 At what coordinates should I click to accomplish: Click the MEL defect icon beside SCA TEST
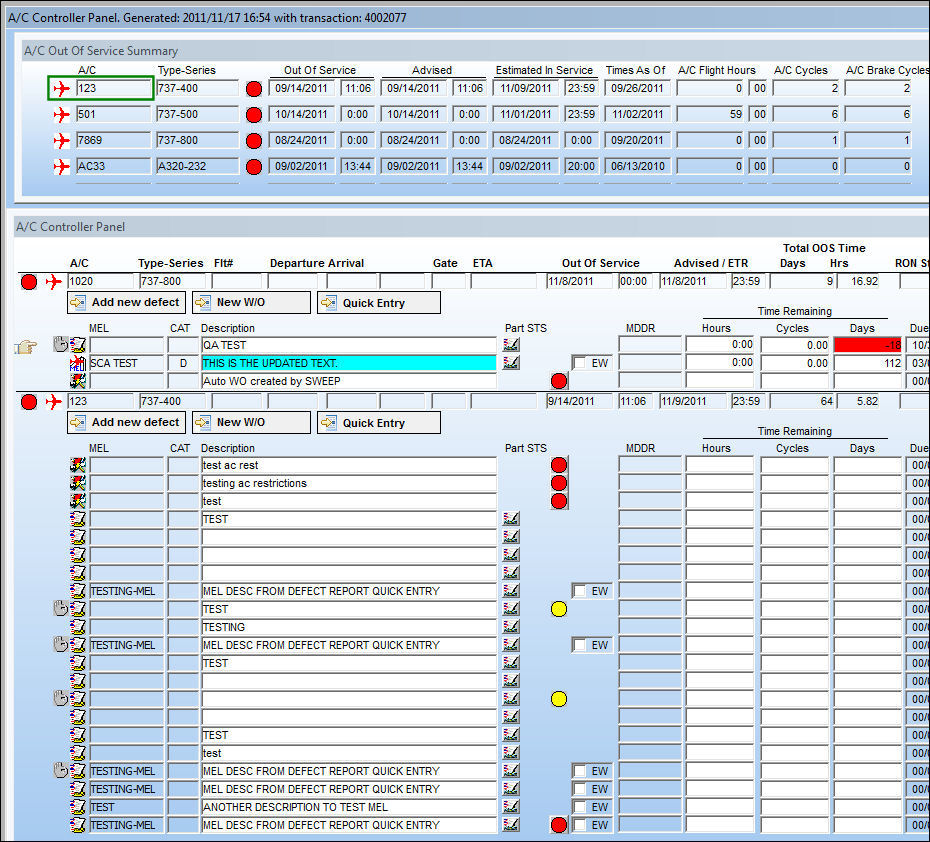78,363
